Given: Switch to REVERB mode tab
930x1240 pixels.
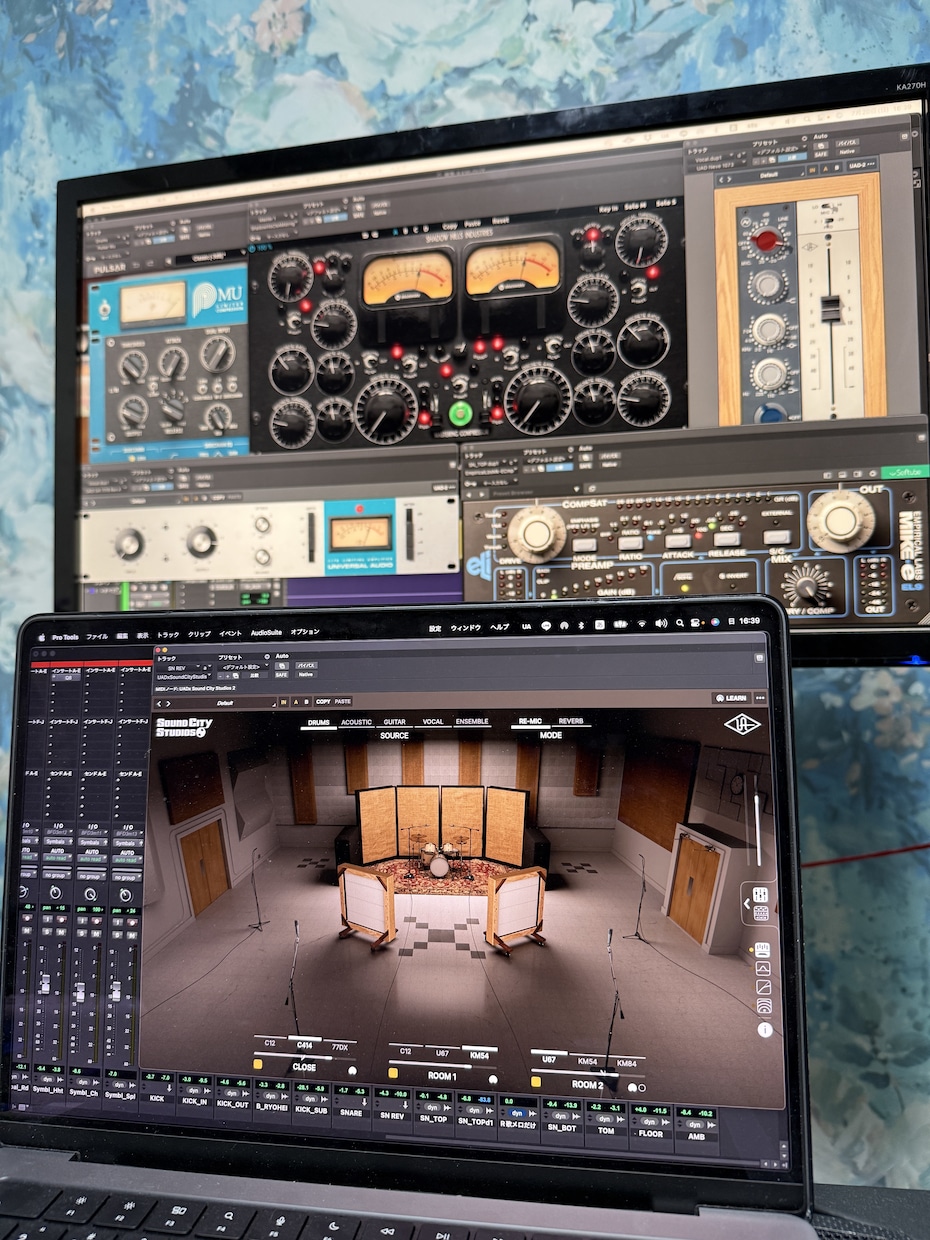Looking at the screenshot, I should (571, 721).
